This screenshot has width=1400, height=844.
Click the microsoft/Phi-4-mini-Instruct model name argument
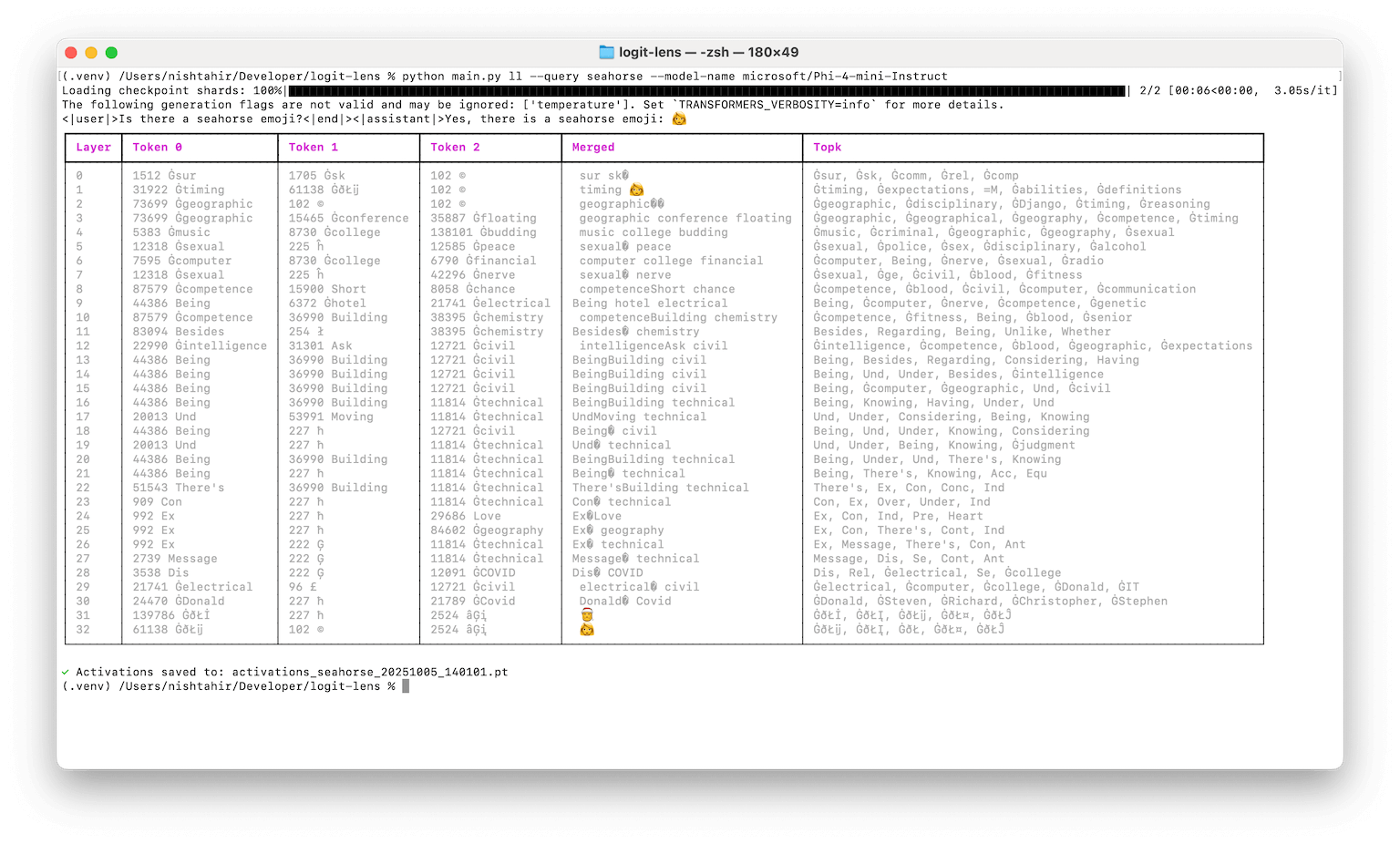tap(844, 77)
